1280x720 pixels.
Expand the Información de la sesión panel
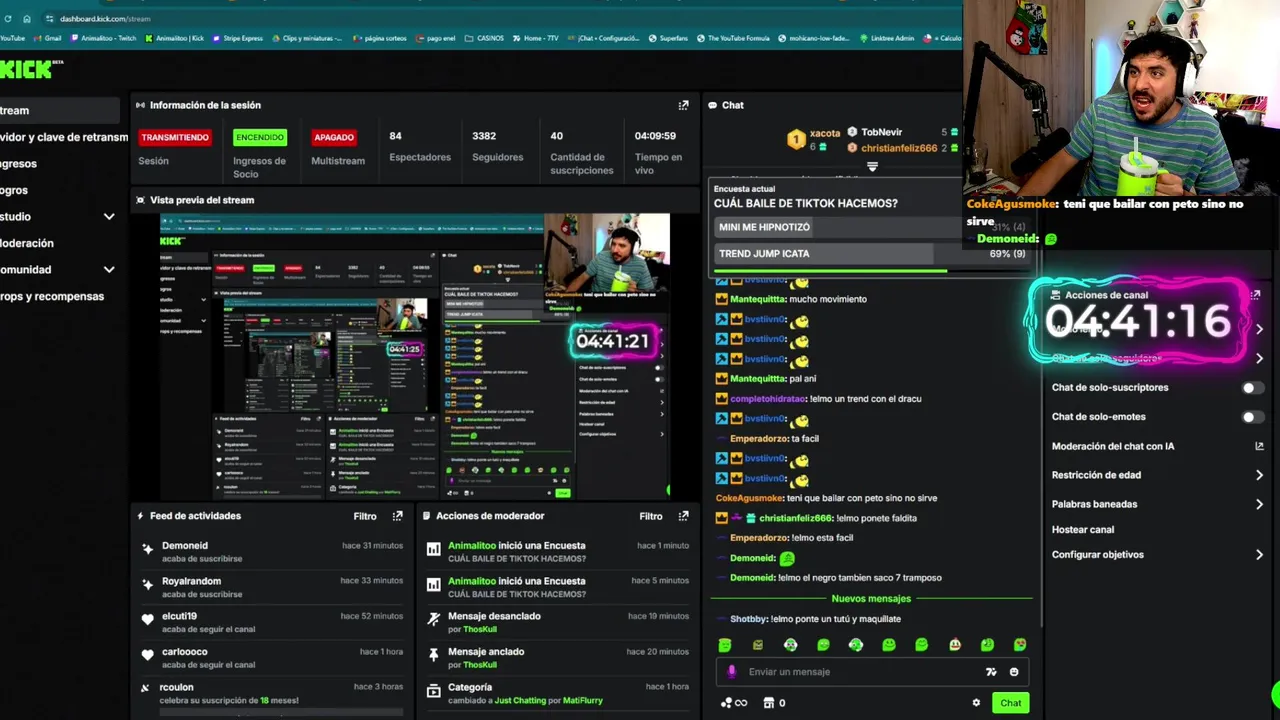pyautogui.click(x=683, y=105)
